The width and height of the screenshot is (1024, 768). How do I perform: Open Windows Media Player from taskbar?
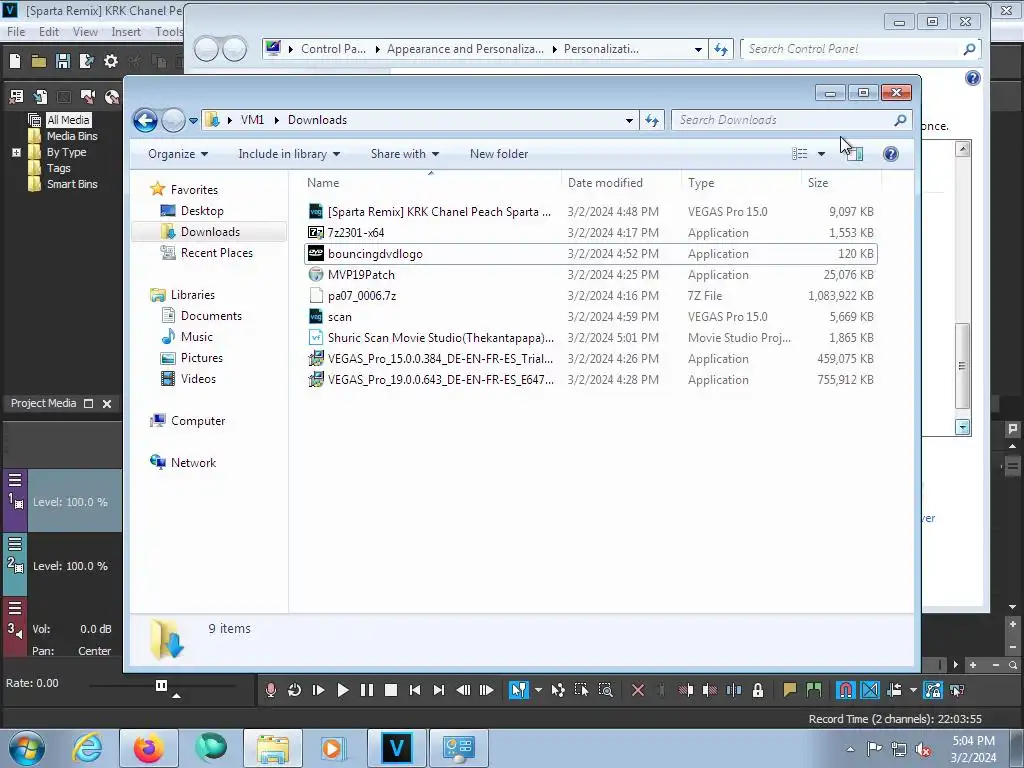pos(332,748)
